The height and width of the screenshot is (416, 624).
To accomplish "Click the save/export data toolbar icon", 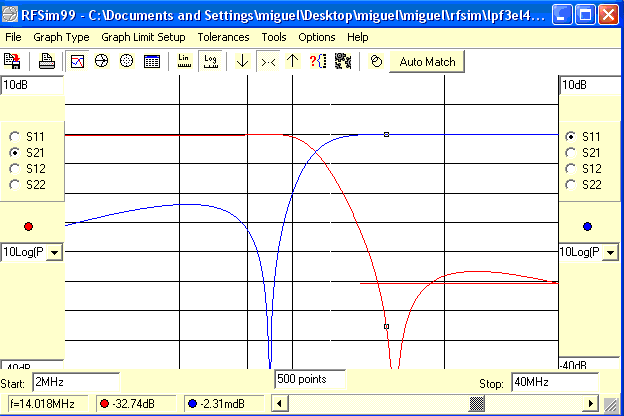I will pos(12,61).
